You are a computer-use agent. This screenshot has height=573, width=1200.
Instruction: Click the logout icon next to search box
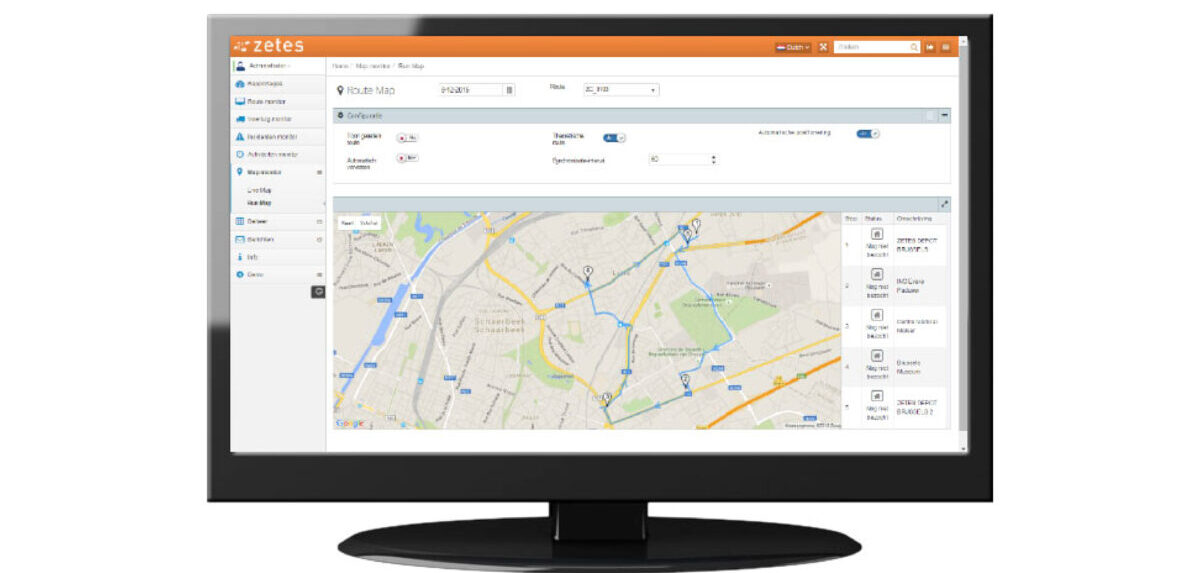coord(929,47)
